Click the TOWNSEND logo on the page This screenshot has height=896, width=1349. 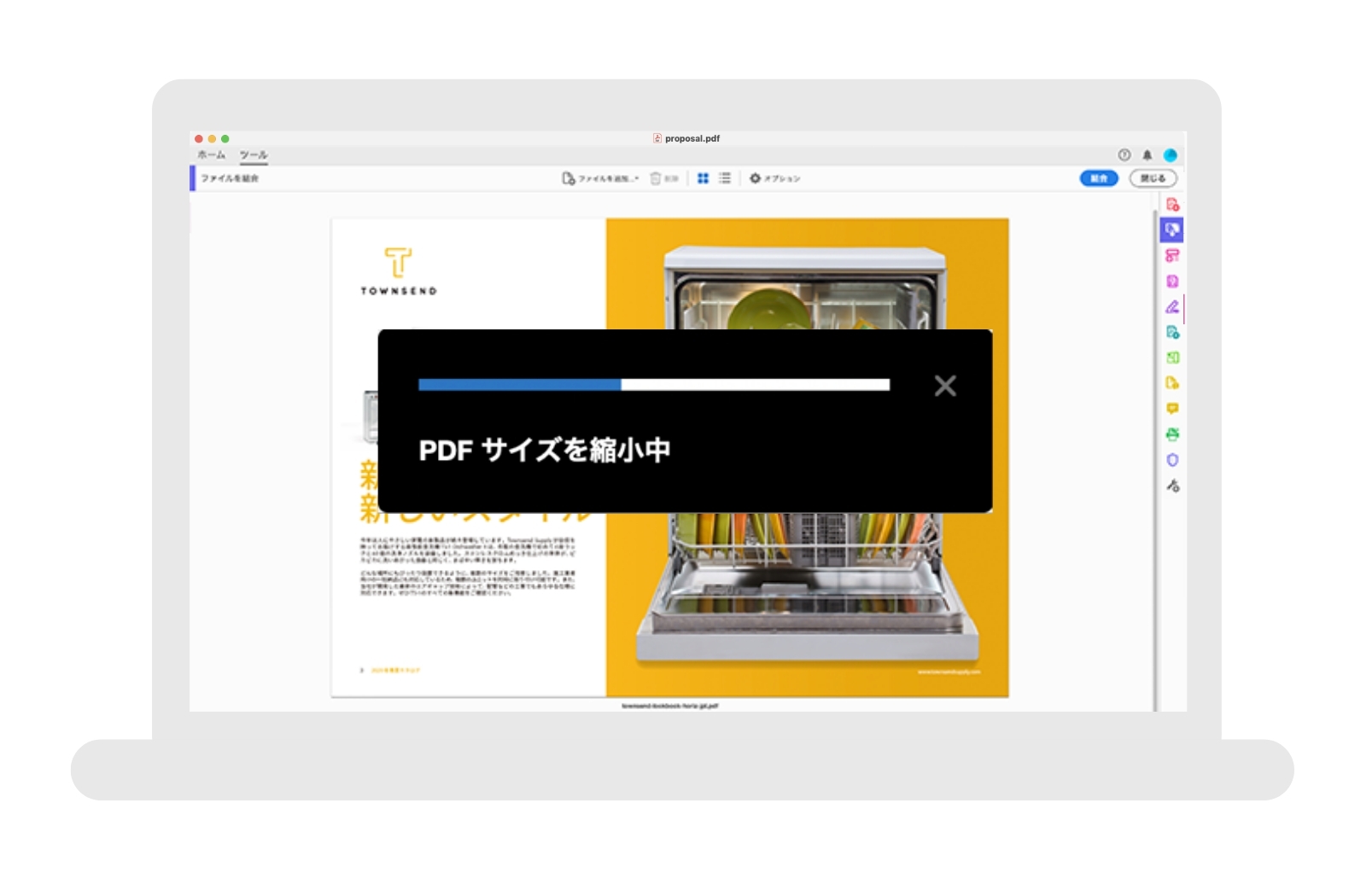[x=398, y=271]
